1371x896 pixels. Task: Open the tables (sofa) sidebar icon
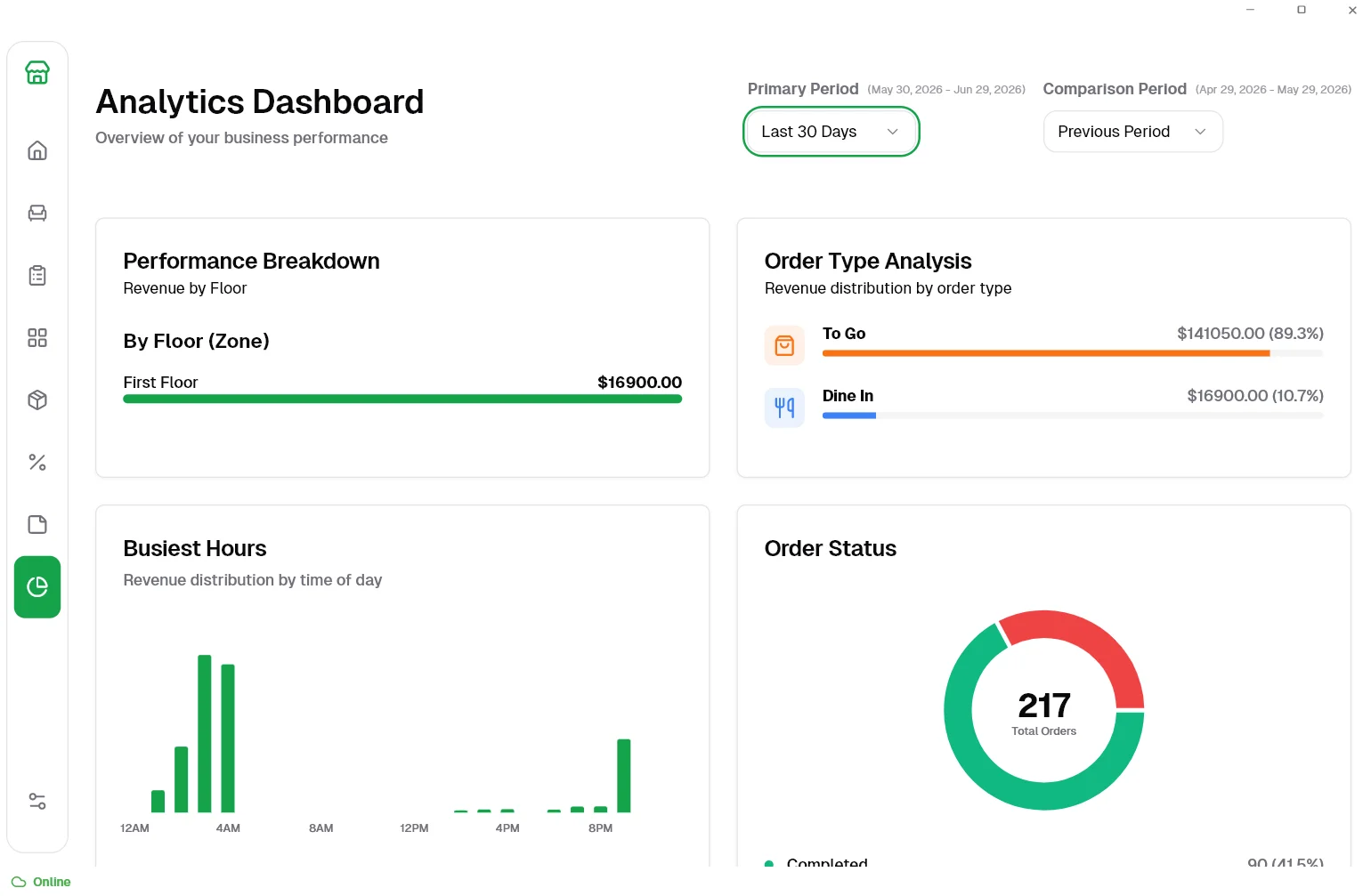pyautogui.click(x=37, y=213)
